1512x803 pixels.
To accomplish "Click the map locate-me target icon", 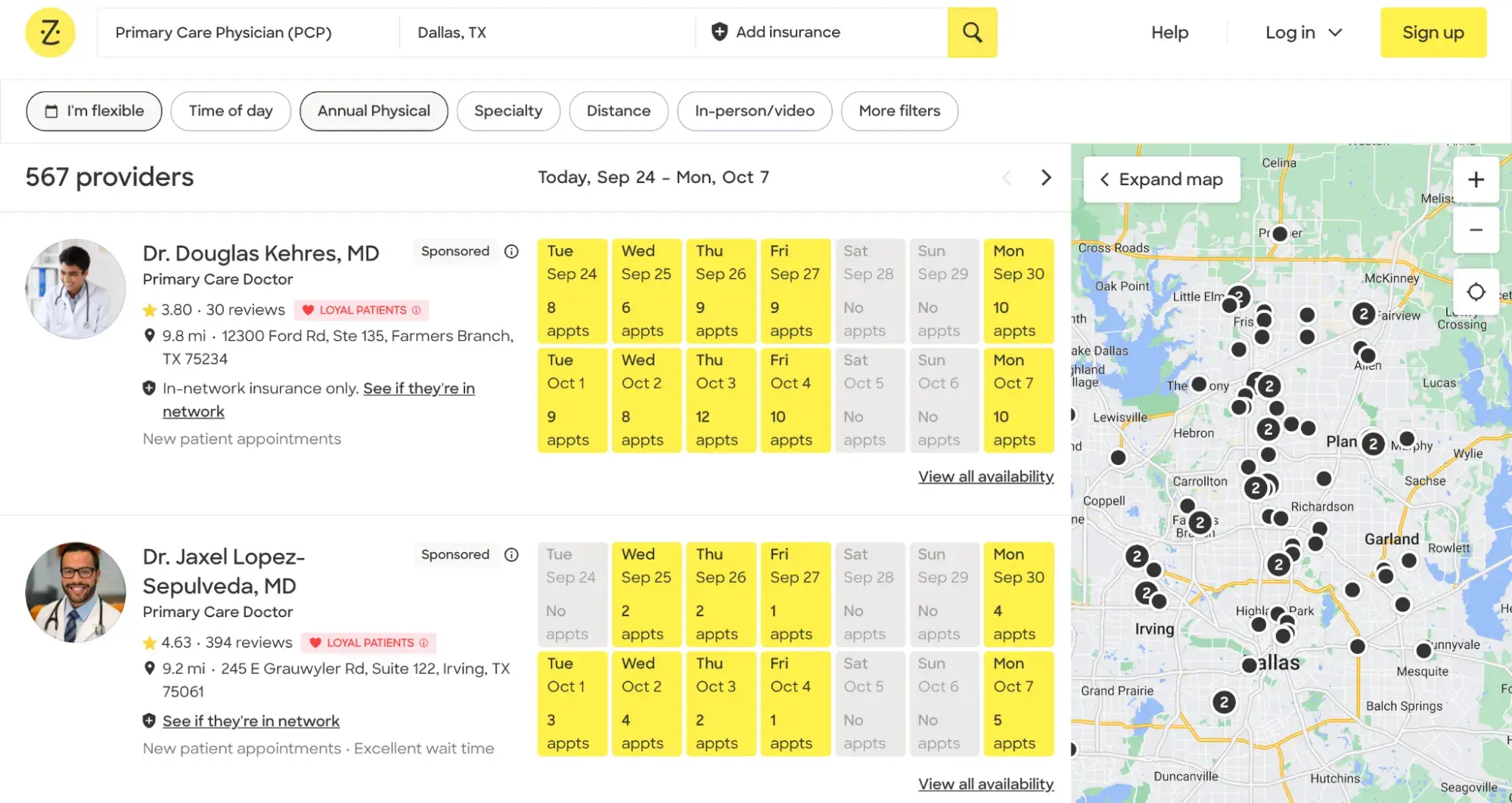I will tap(1476, 292).
